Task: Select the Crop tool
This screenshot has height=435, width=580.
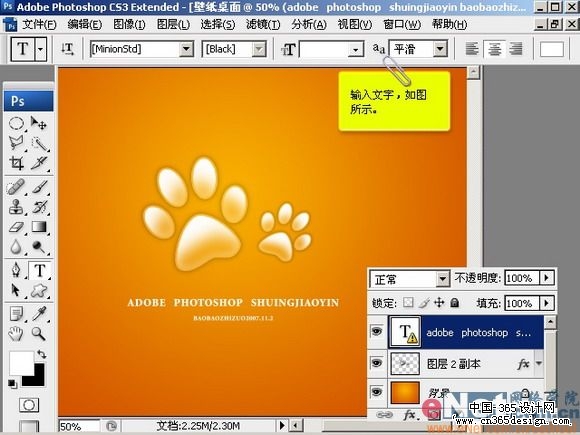Action: (x=16, y=163)
